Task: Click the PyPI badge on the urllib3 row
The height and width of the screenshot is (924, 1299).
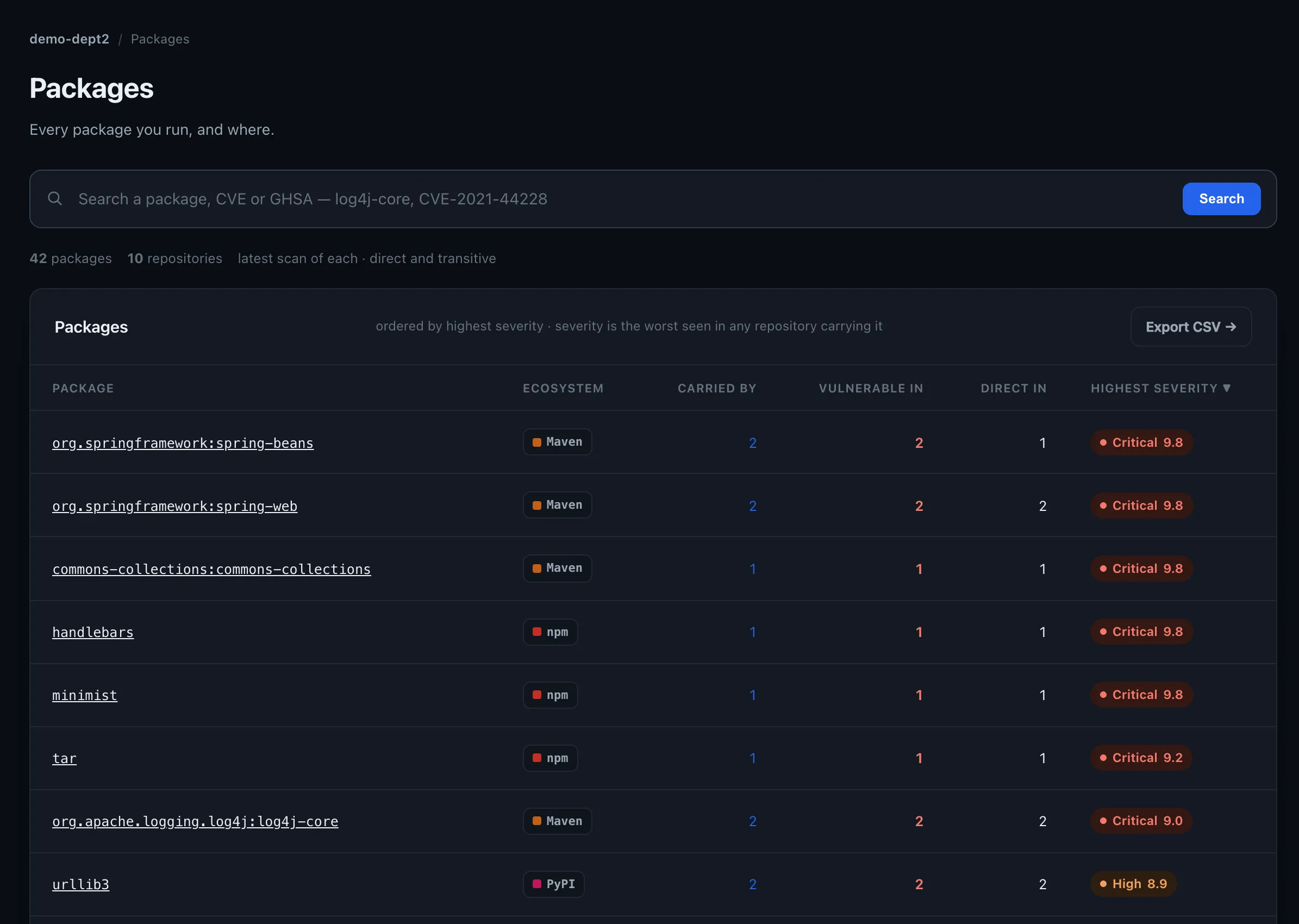Action: click(554, 884)
